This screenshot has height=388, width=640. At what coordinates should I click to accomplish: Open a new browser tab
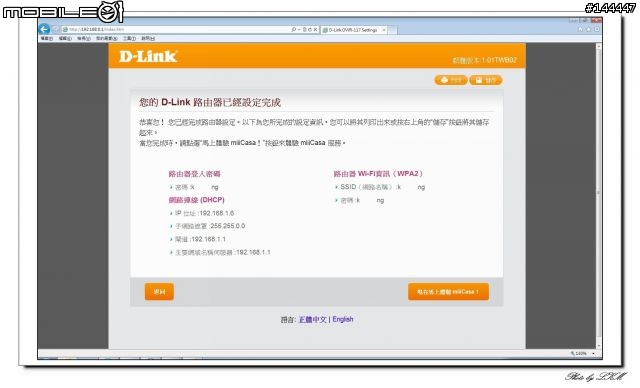pos(392,30)
